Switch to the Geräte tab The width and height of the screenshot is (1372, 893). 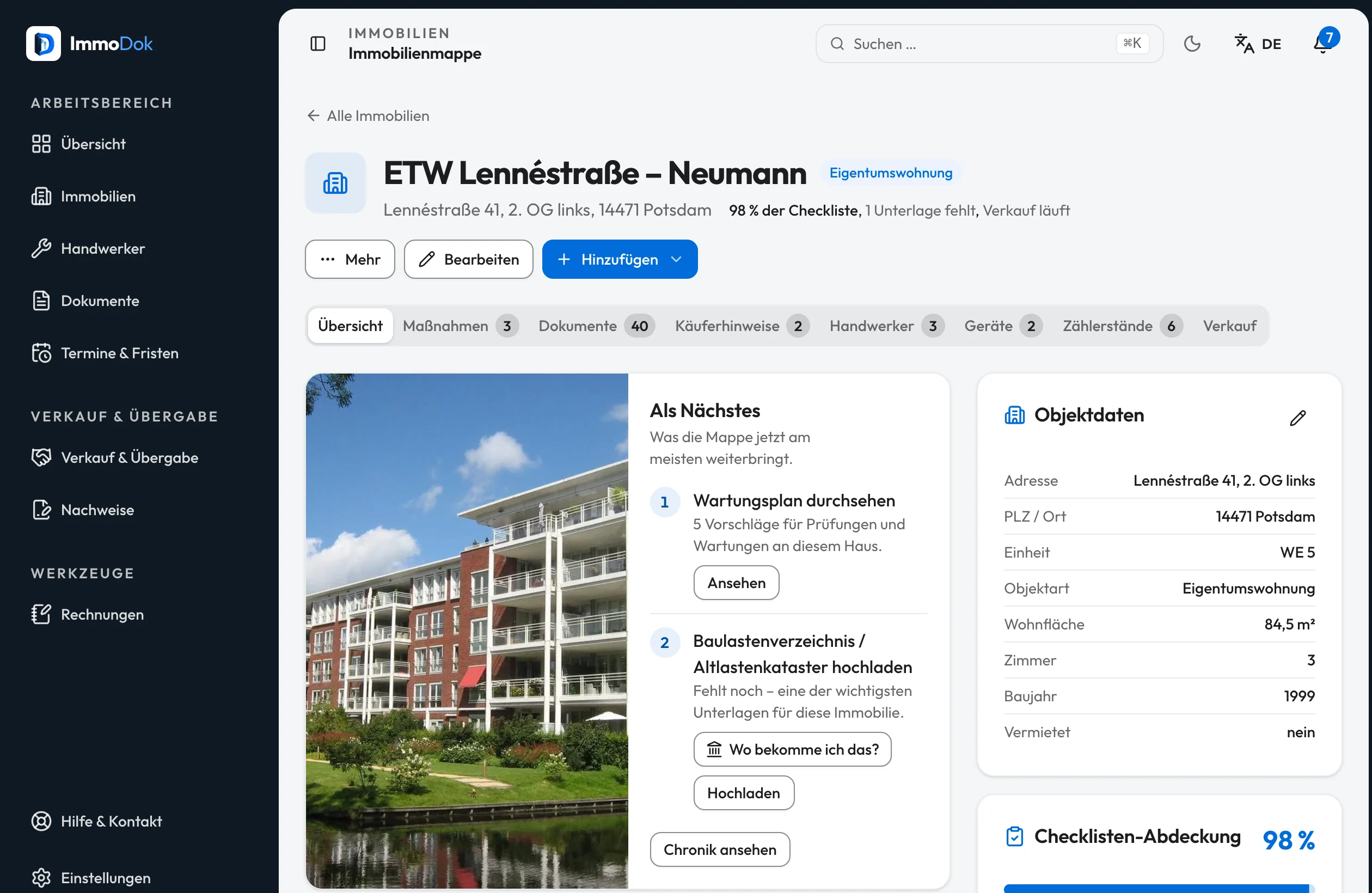[x=1003, y=326]
